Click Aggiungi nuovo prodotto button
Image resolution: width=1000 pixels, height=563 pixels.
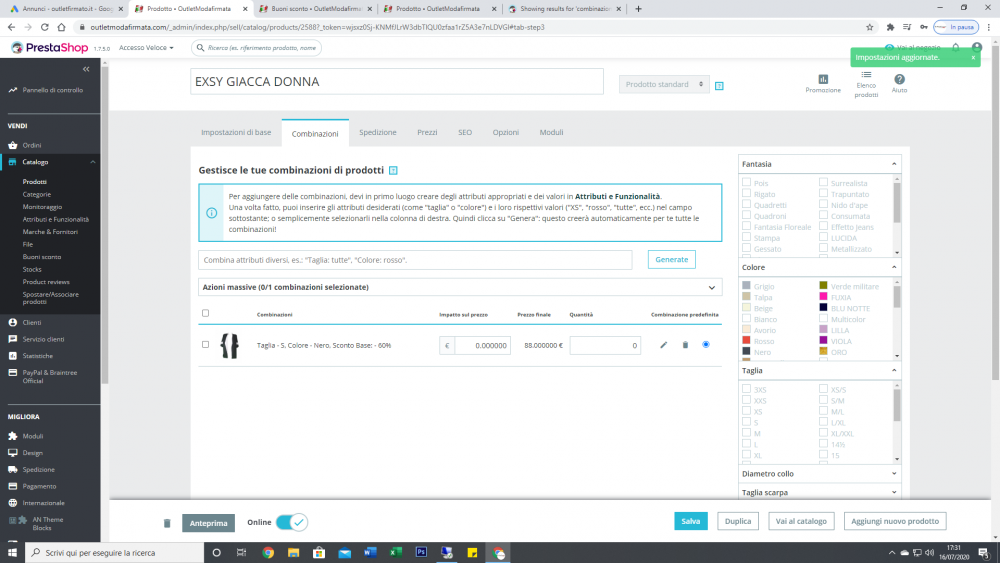[895, 521]
